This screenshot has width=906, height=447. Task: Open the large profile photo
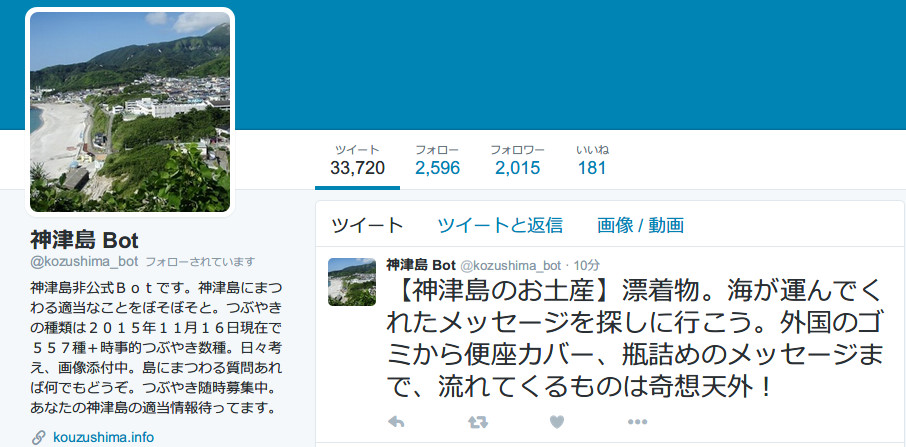tap(130, 112)
